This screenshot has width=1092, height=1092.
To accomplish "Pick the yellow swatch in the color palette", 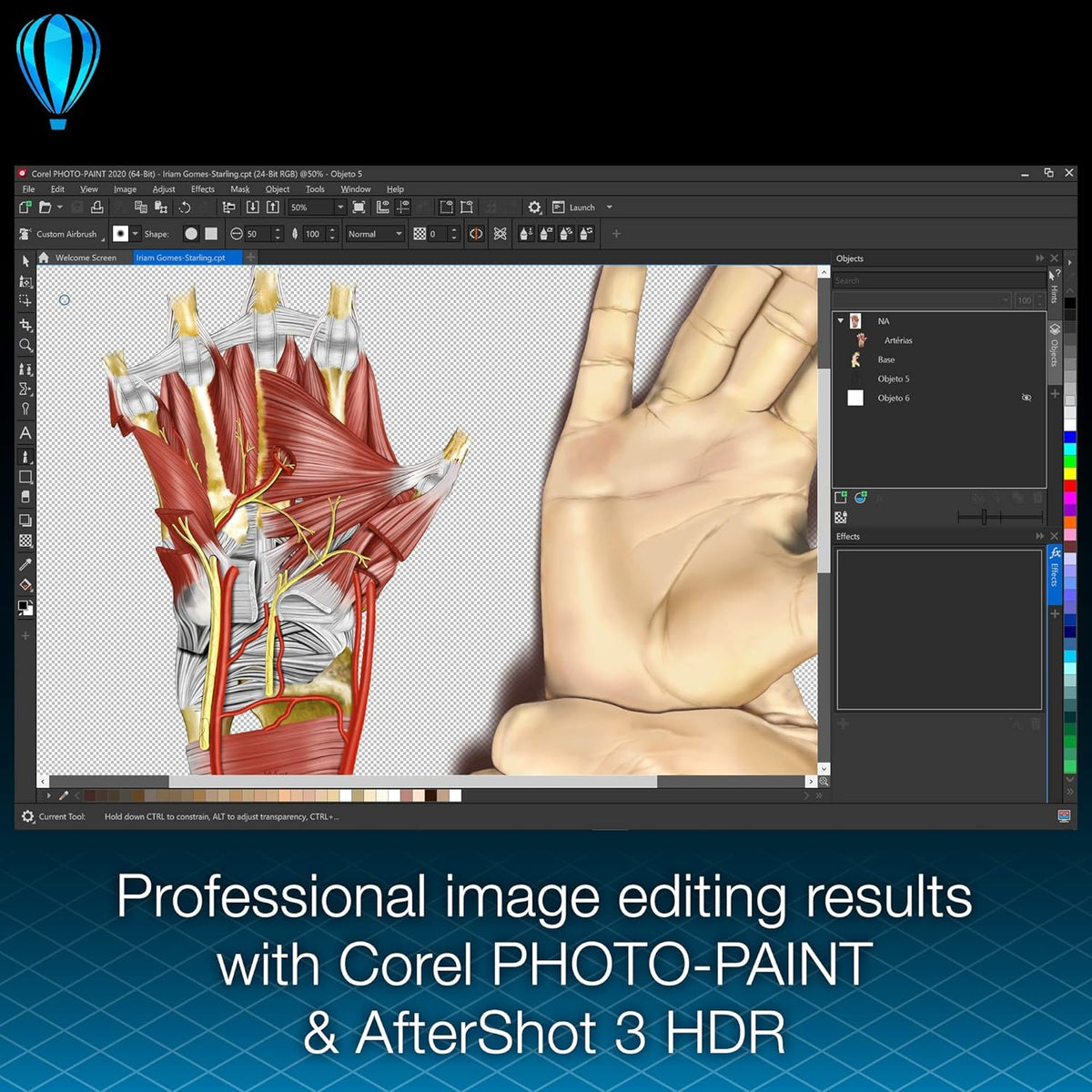I will 1070,475.
